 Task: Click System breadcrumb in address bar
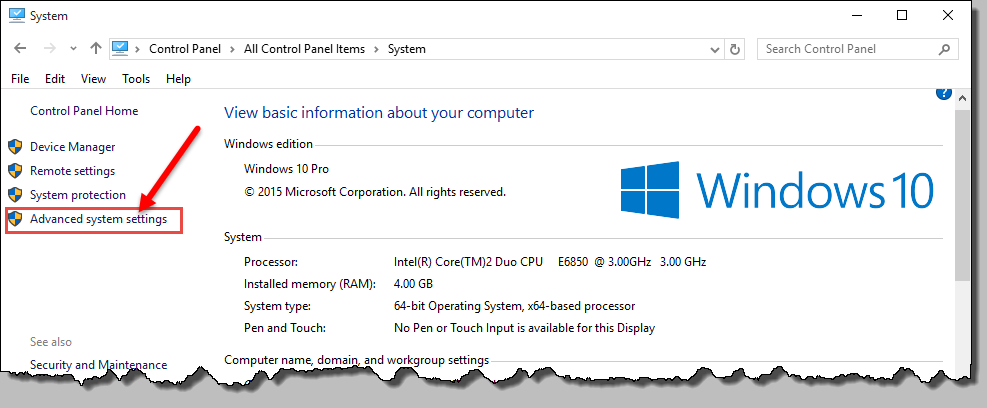(x=407, y=49)
